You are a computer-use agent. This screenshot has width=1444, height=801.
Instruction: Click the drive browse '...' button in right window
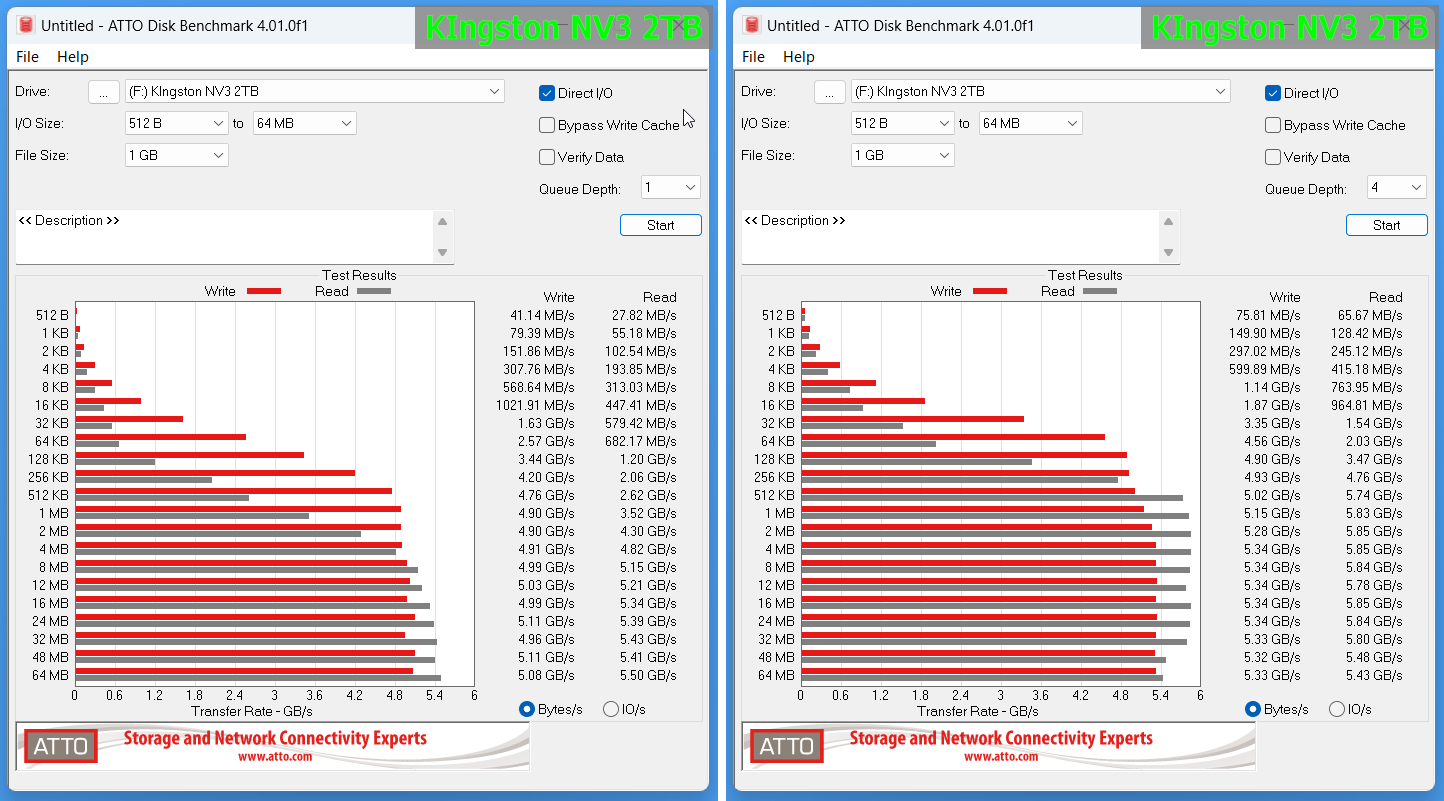point(829,92)
